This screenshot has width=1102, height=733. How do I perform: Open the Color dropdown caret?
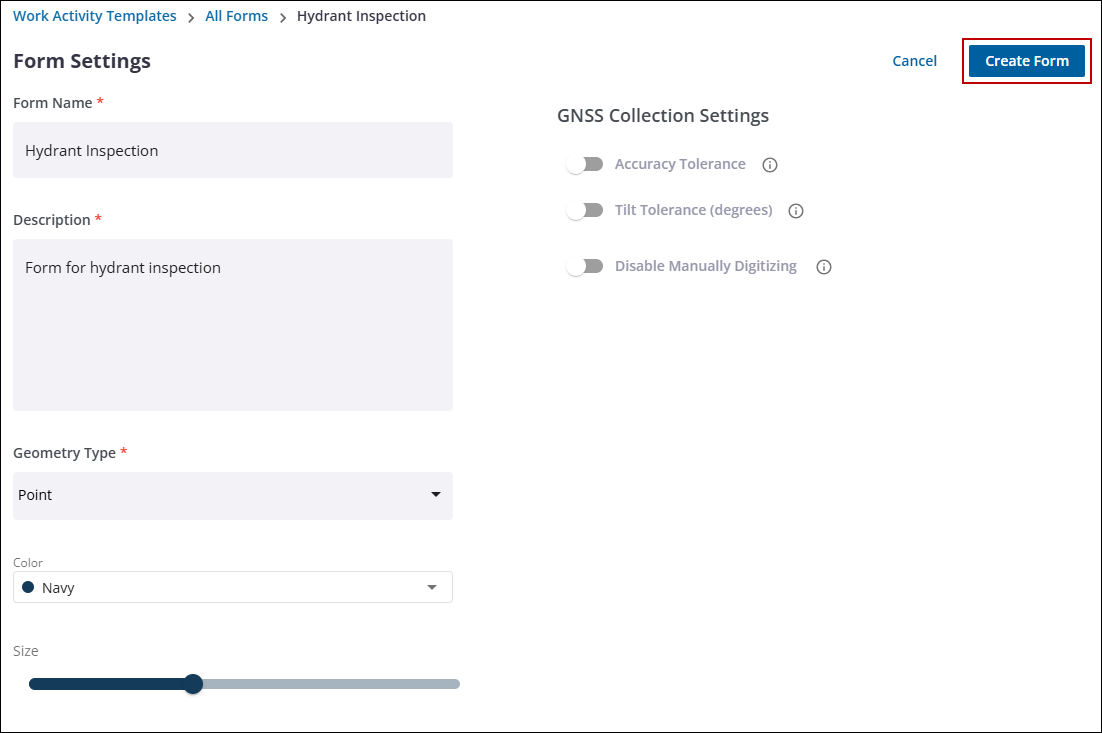pyautogui.click(x=432, y=588)
